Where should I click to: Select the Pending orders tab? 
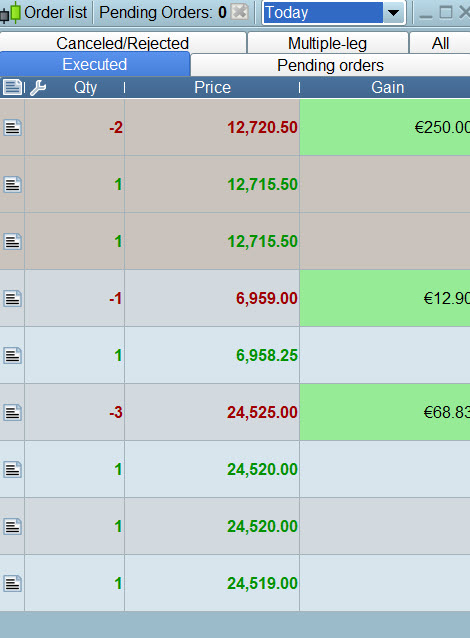[330, 65]
